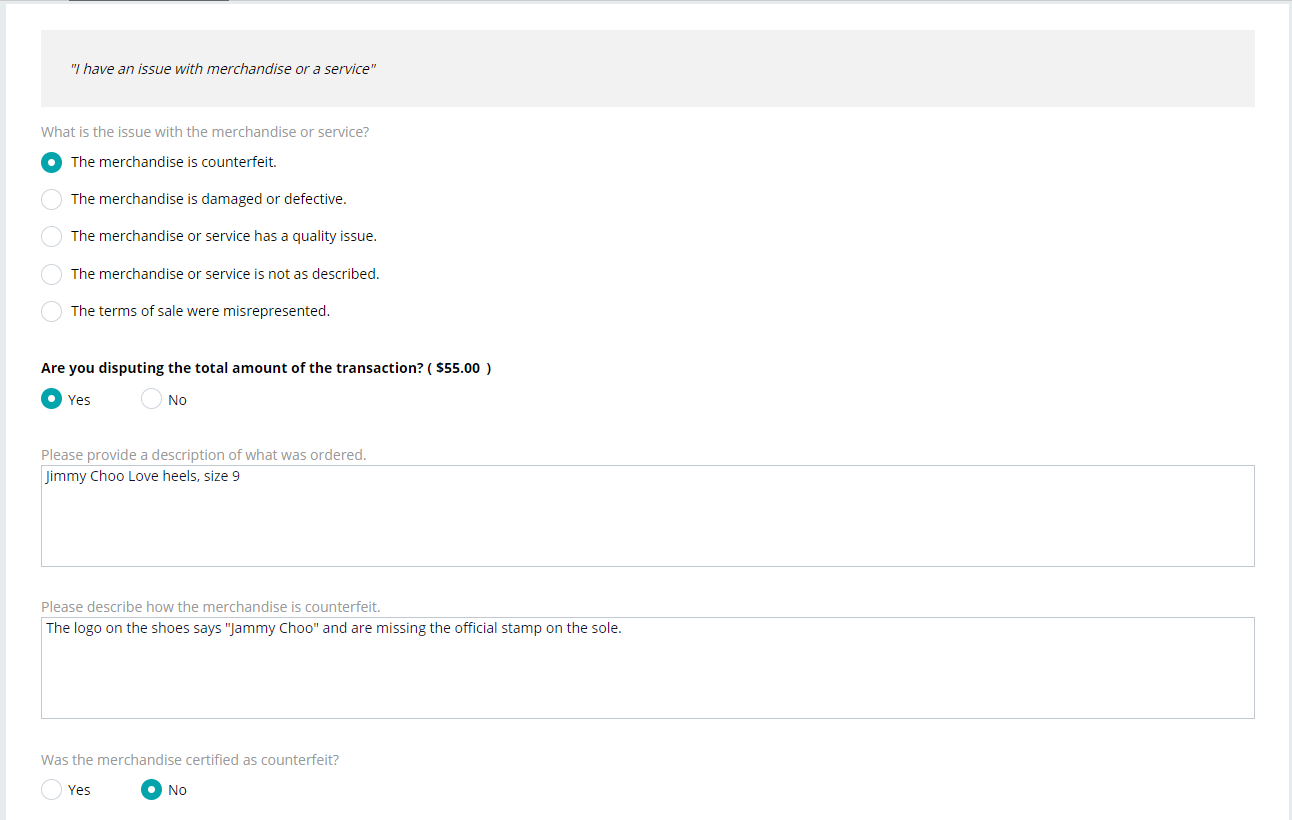Choose "The merchandise is damaged or defective." option

click(x=52, y=199)
